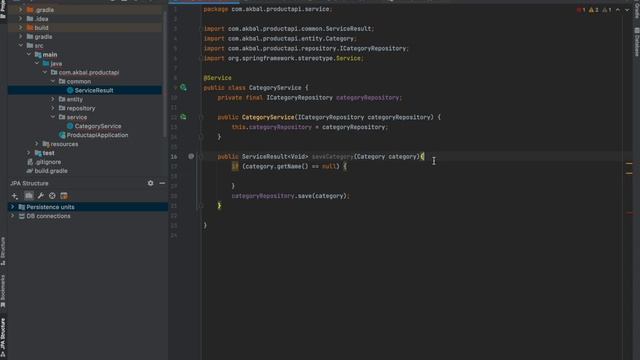The image size is (640, 360).
Task: Click the wrench icon in JPA Structure toolbar
Action: [40, 196]
